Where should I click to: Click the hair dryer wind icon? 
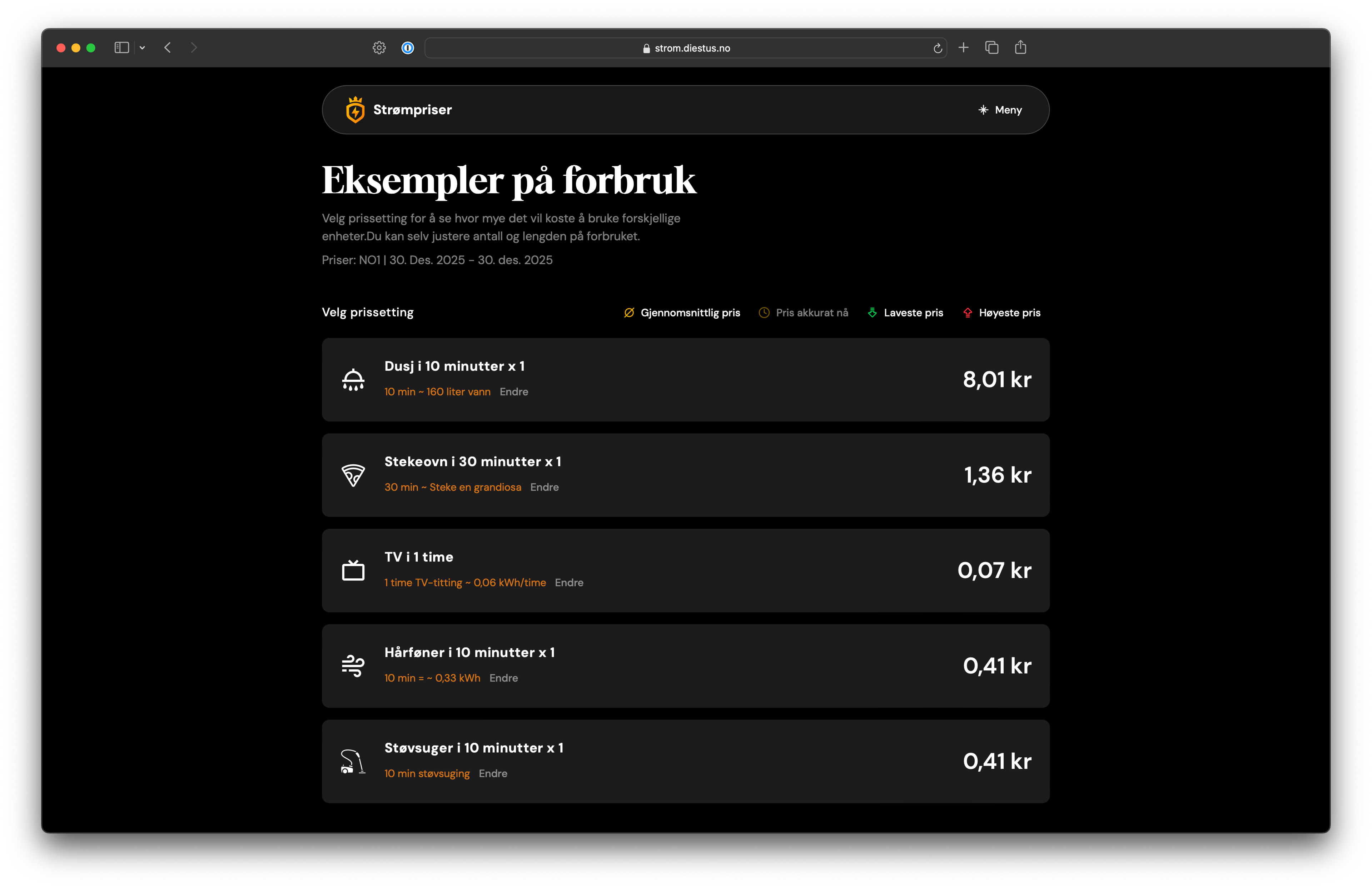(353, 666)
